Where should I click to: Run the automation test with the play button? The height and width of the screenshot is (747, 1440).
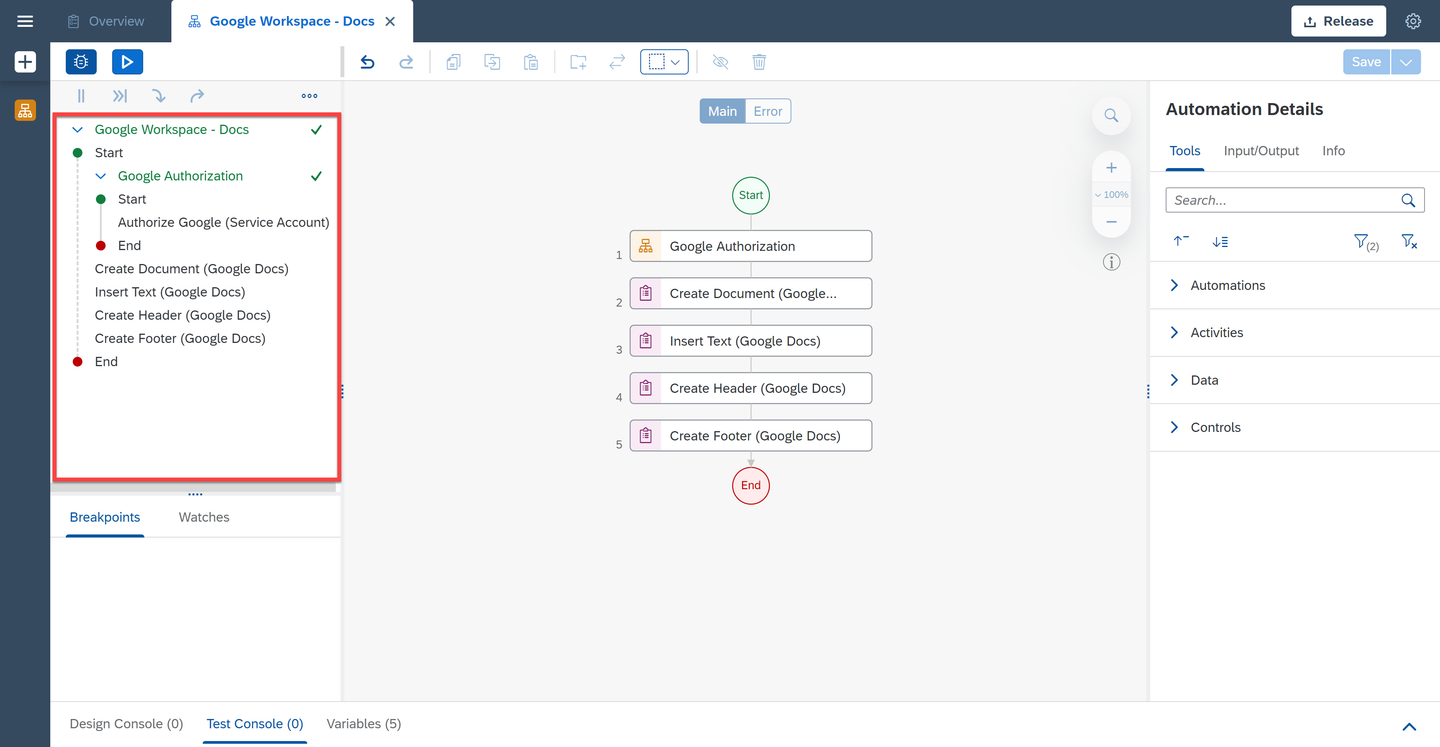click(x=127, y=62)
